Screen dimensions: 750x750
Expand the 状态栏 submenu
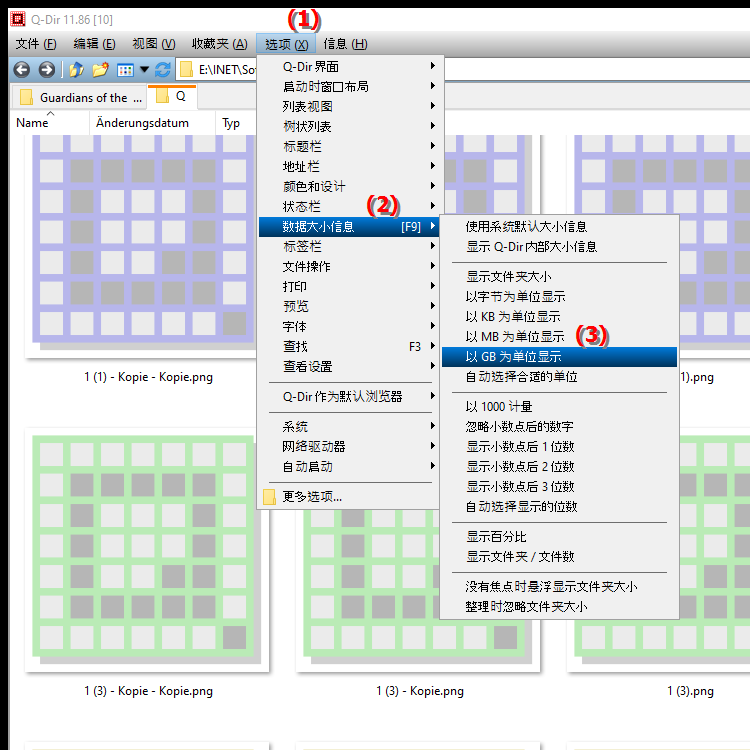351,207
